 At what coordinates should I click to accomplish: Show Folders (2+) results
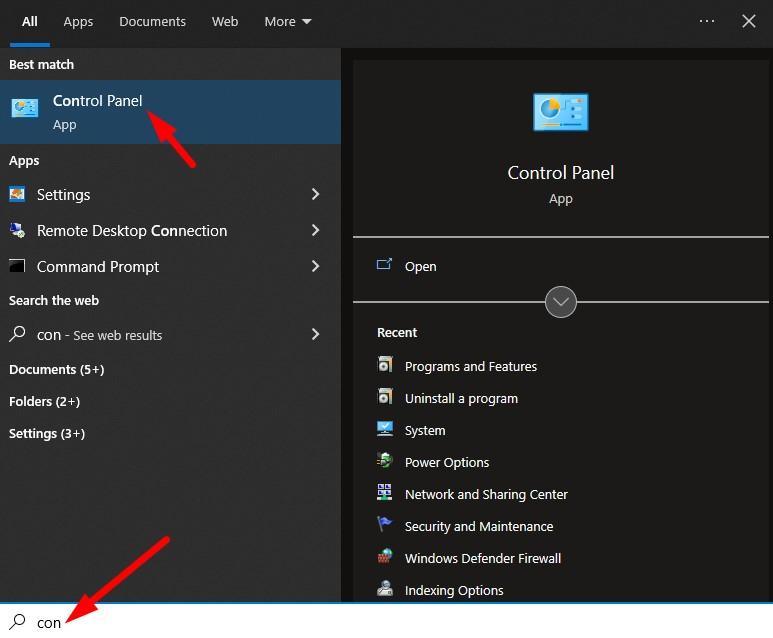44,401
